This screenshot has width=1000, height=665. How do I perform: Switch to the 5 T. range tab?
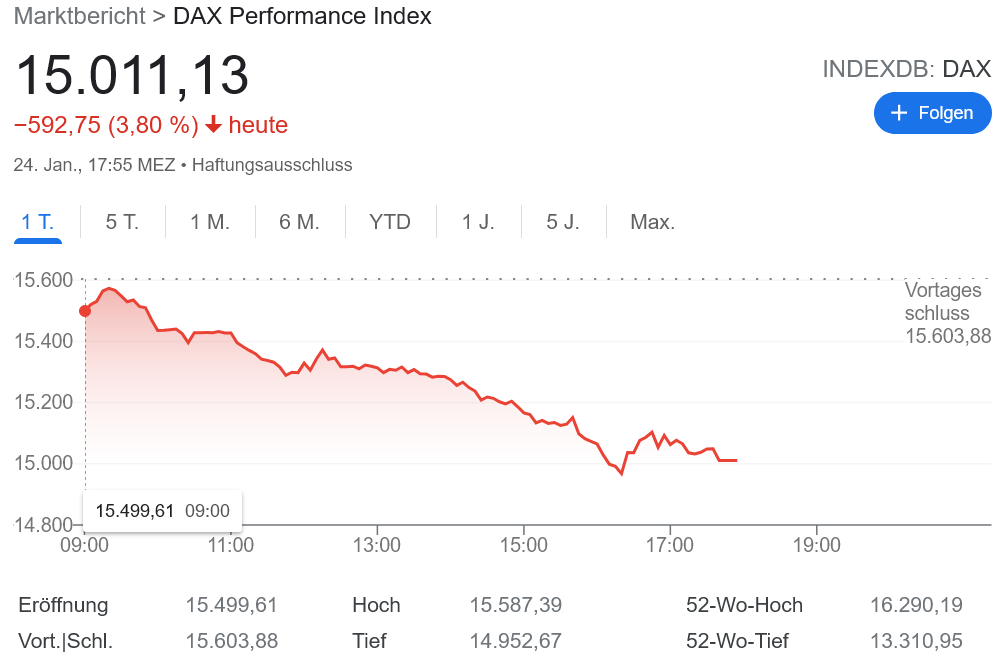[x=122, y=222]
